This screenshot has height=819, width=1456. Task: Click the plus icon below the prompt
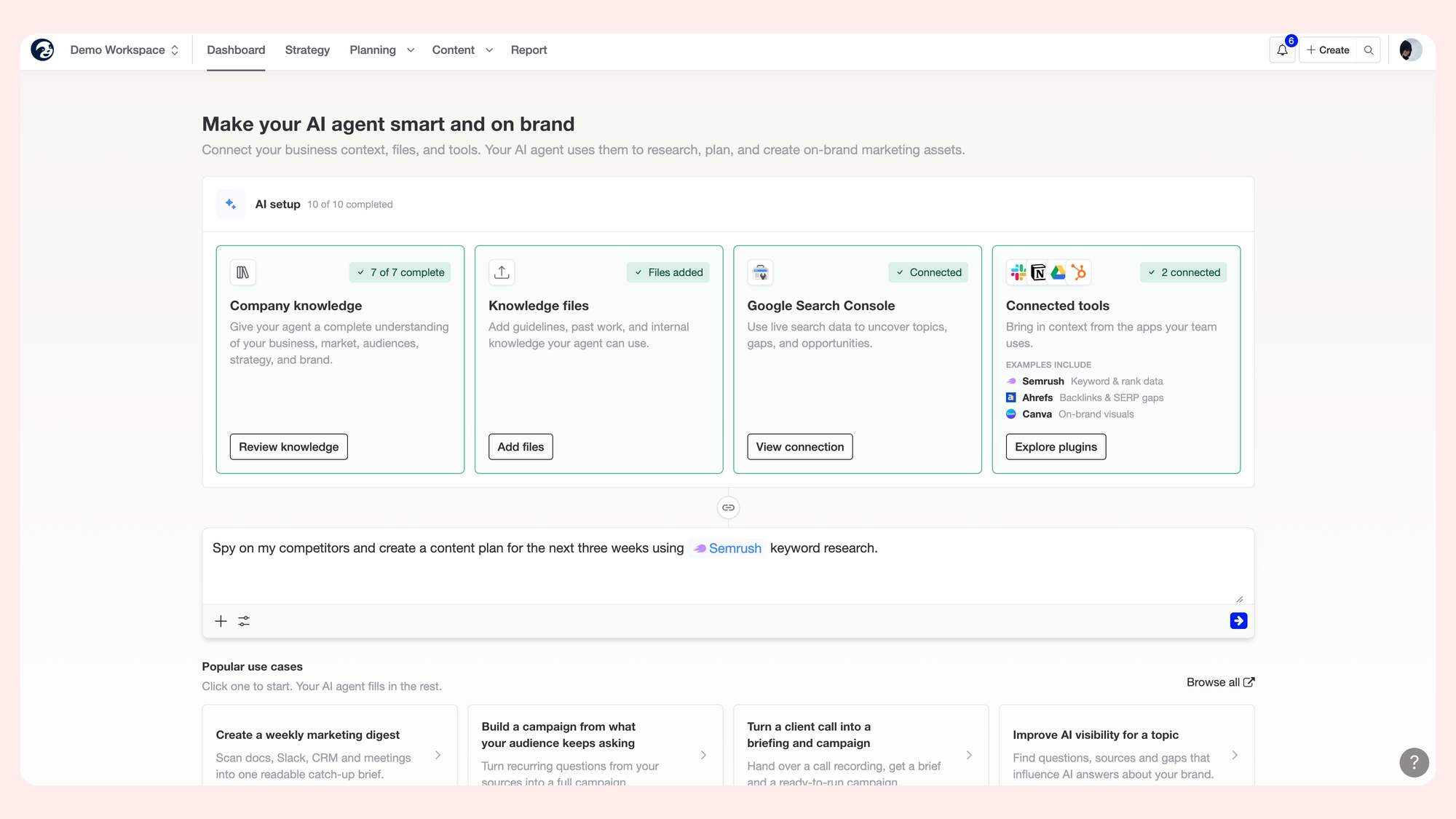coord(221,621)
